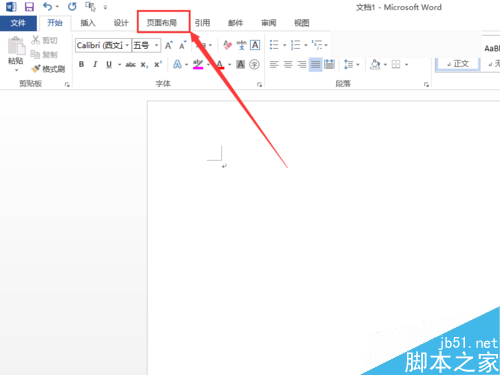Viewport: 500px width, 375px height.
Task: Open 段落 paragraph dialog launcher
Action: click(426, 85)
